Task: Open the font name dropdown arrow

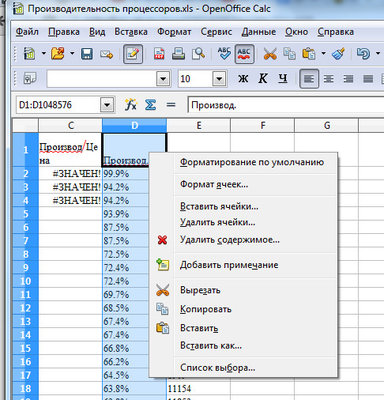Action: [x=163, y=79]
